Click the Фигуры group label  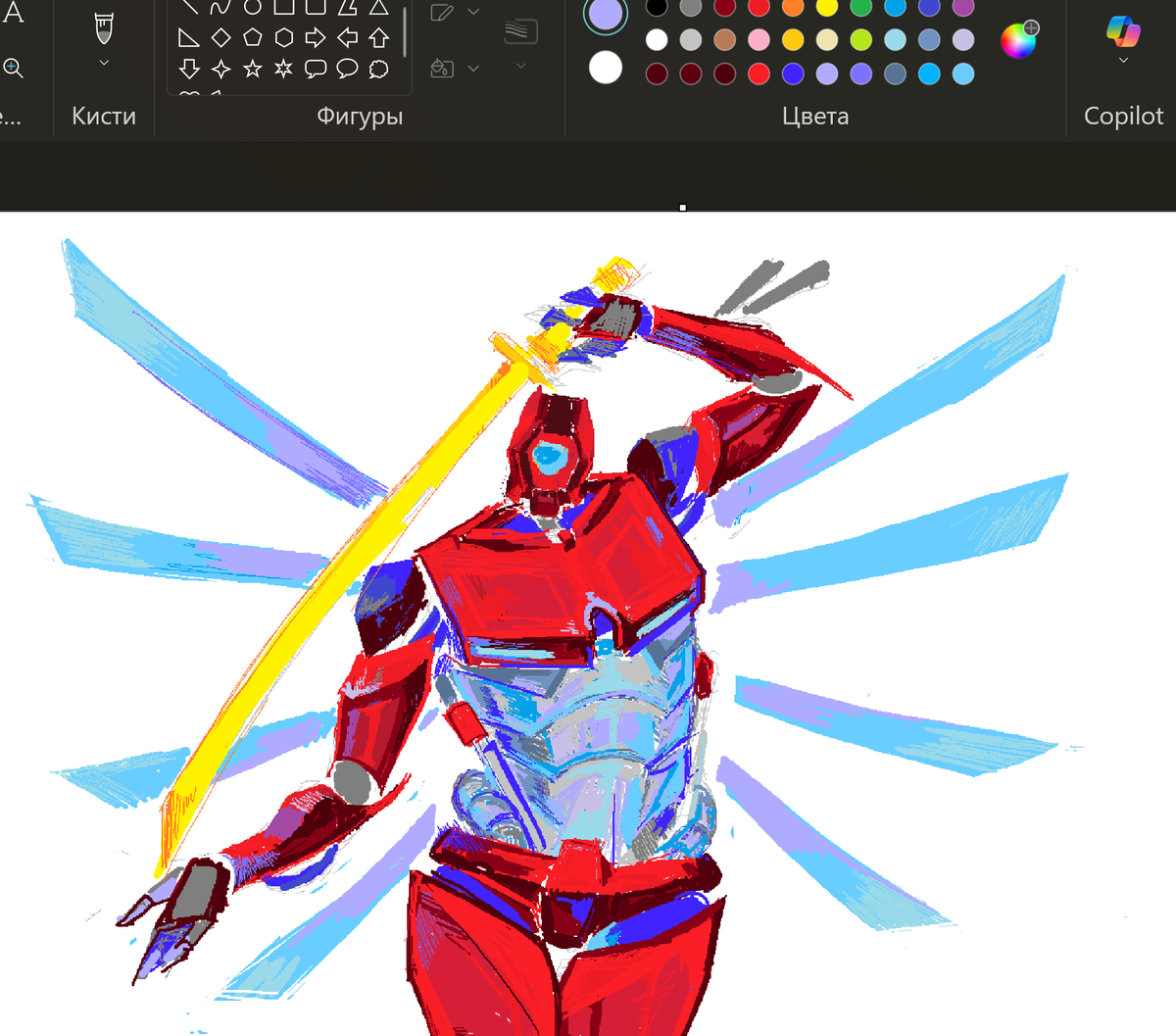[361, 116]
